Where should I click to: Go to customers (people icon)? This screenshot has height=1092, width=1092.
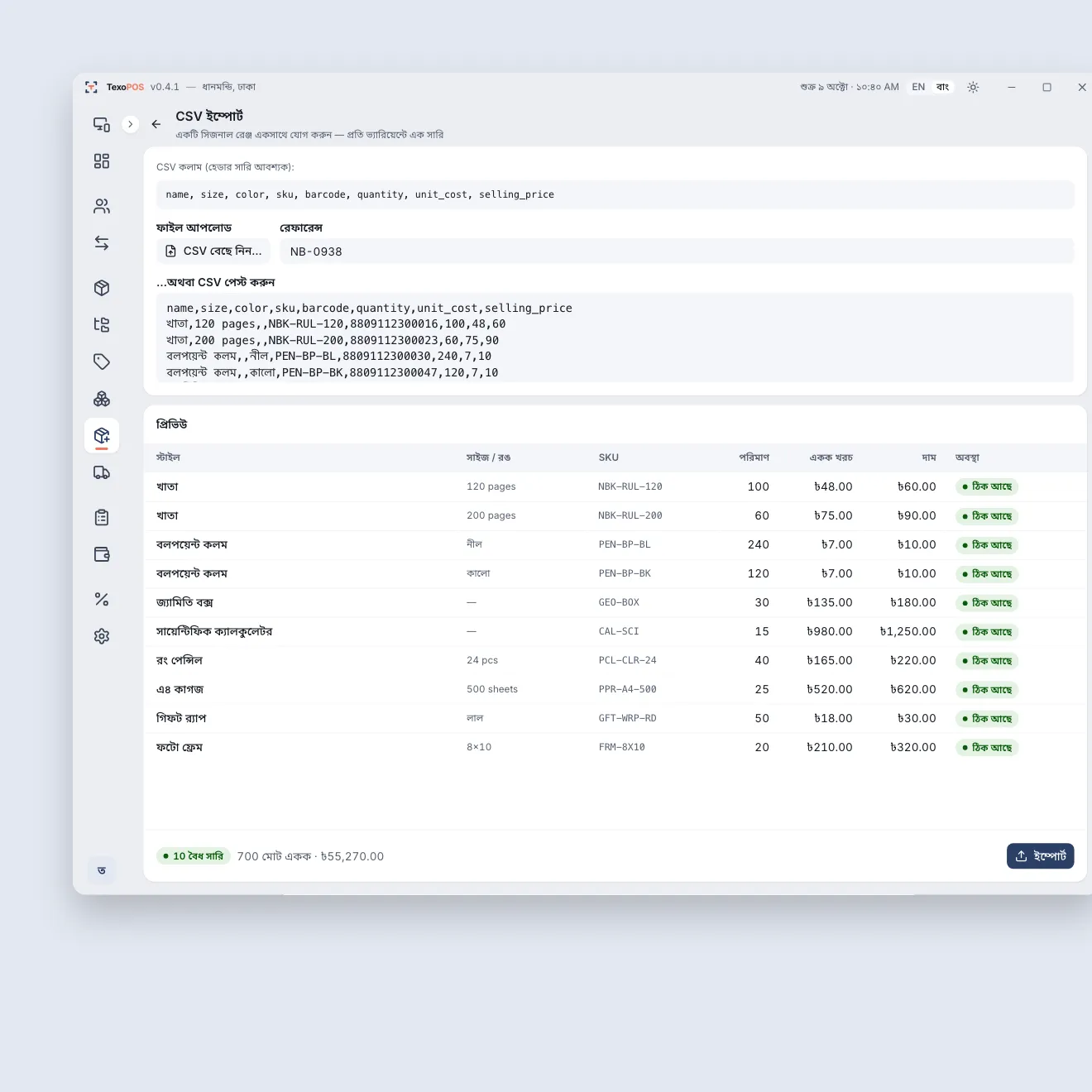point(102,206)
